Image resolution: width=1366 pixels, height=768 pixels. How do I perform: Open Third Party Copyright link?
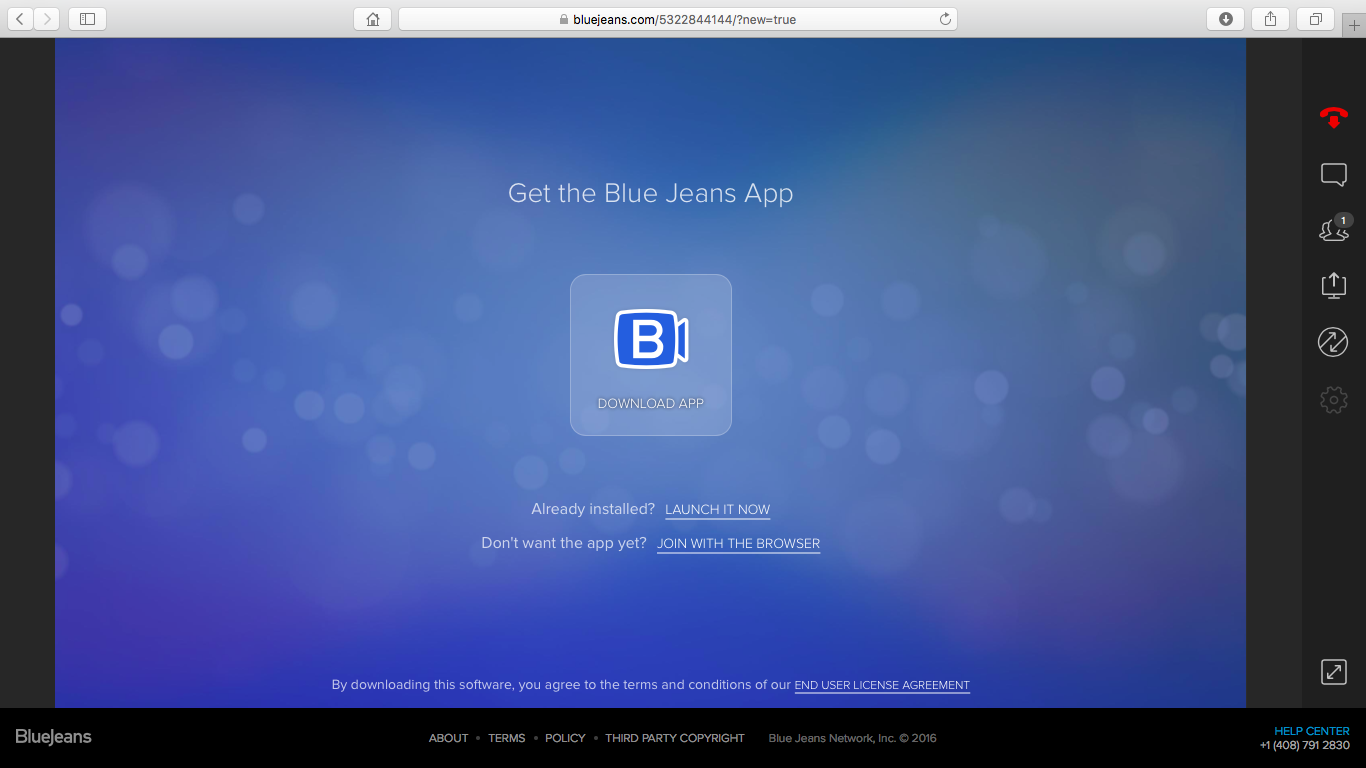point(675,738)
